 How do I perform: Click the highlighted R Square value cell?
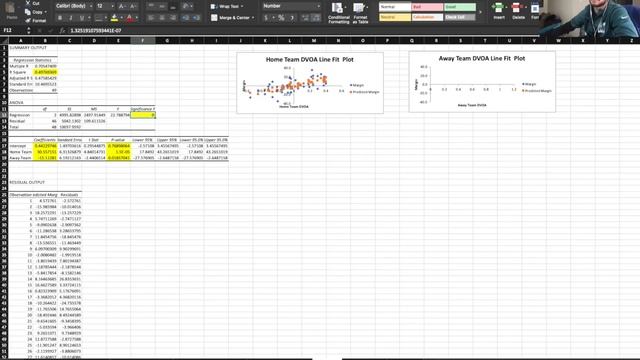(x=45, y=72)
